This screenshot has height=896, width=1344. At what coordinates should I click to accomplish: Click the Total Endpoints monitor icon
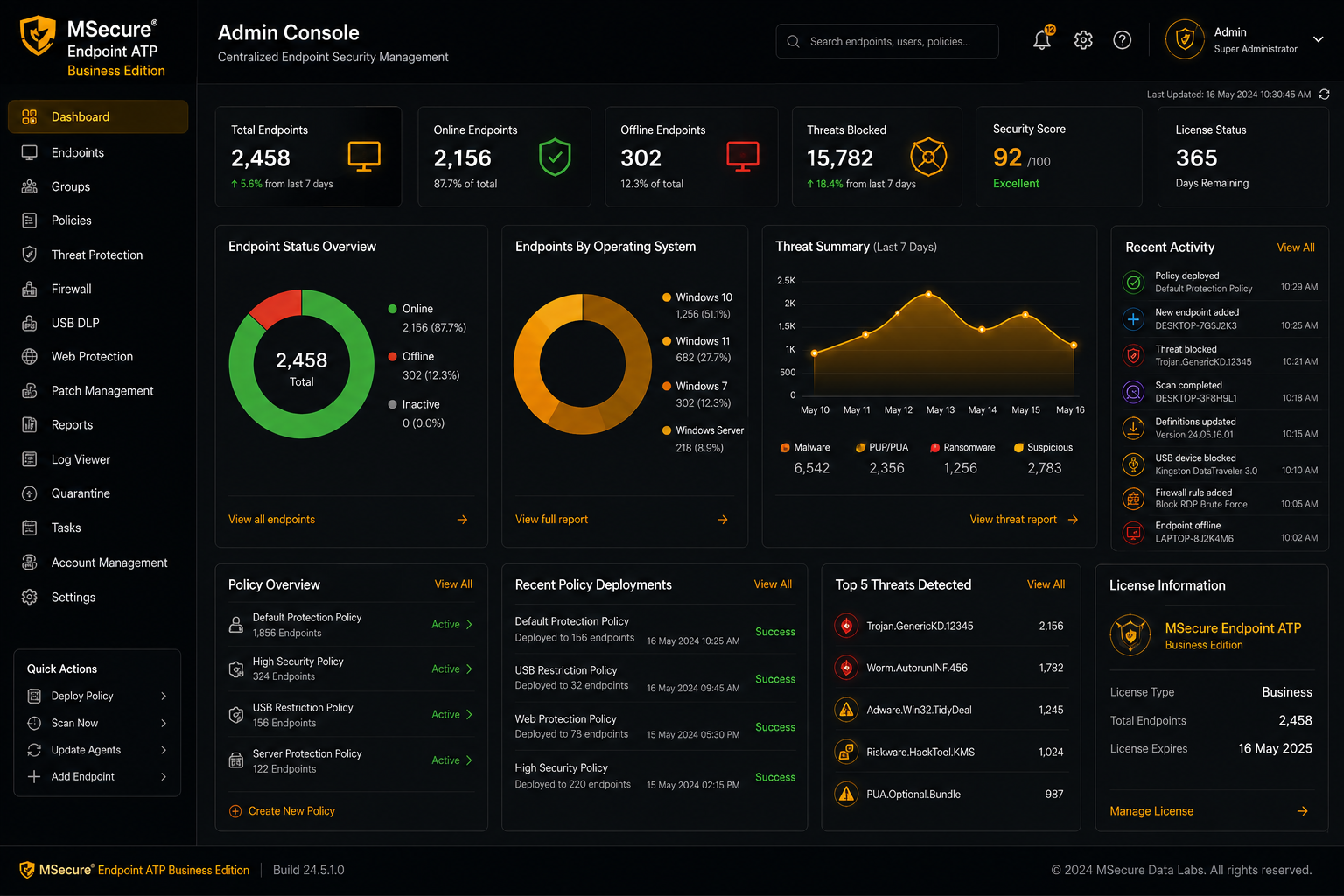coord(364,156)
